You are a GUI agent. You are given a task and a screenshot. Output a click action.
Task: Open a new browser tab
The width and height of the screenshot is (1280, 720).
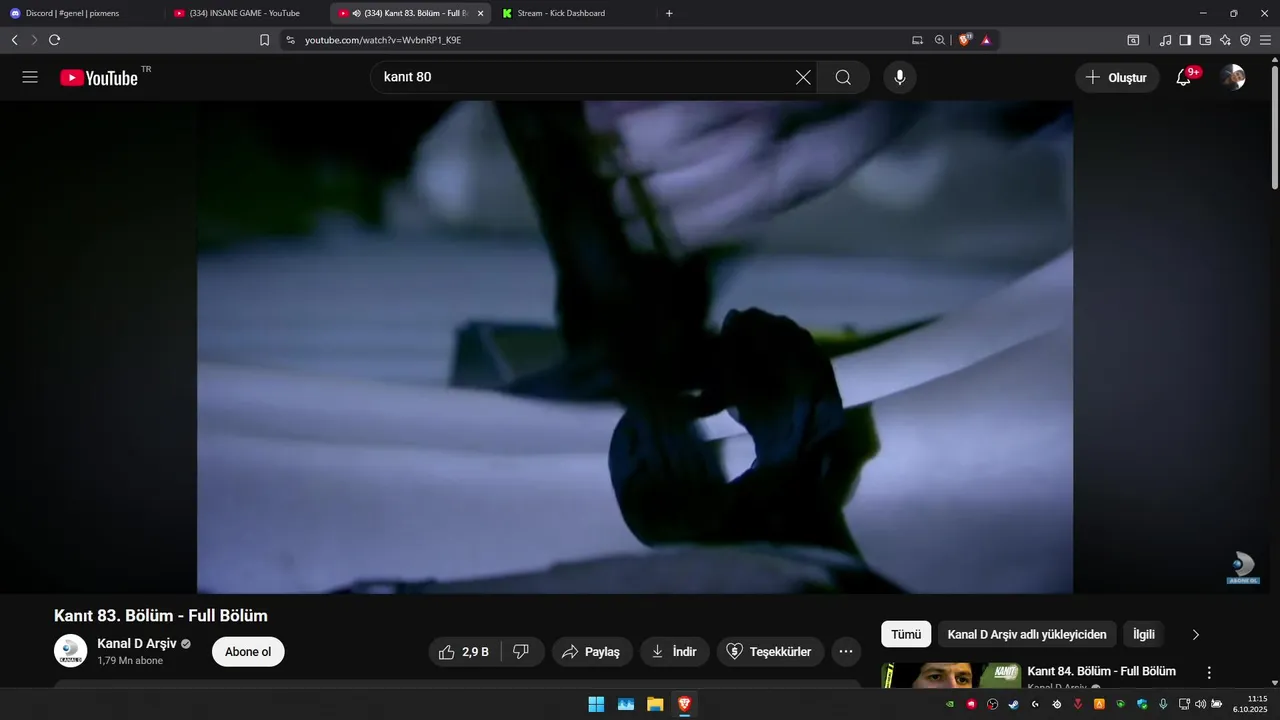[669, 13]
